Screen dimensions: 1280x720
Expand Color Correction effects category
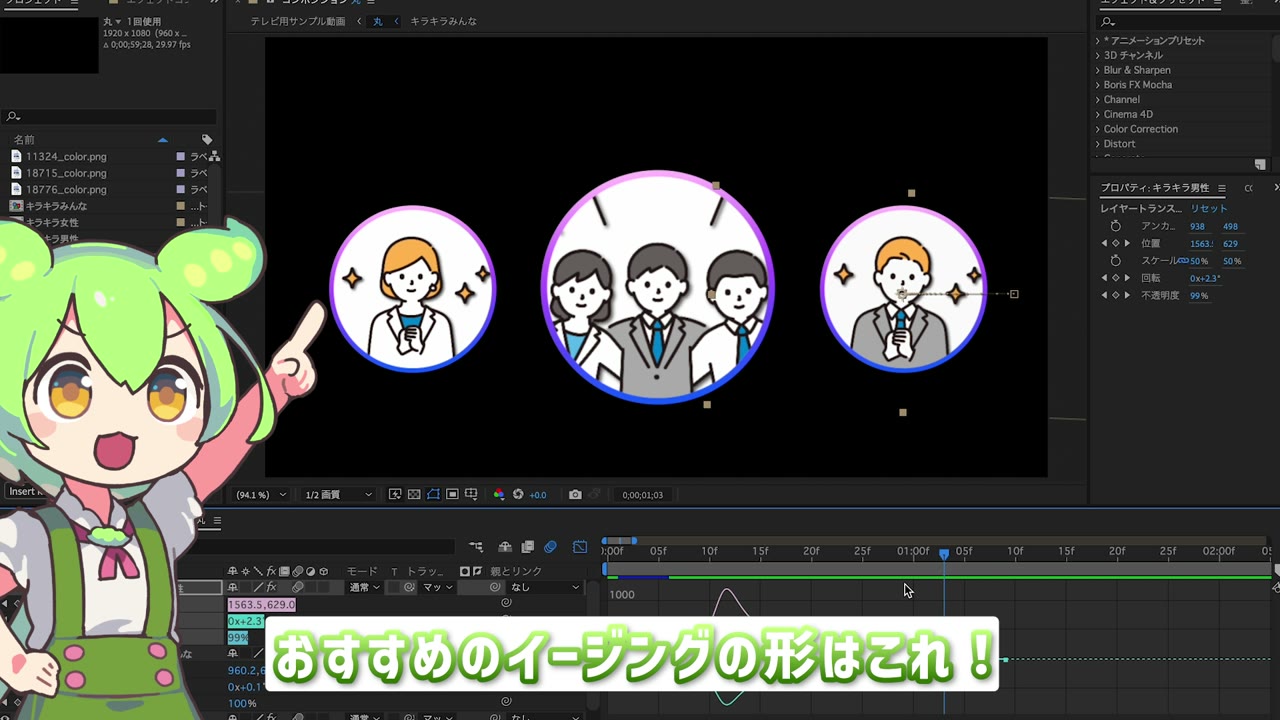point(1098,129)
